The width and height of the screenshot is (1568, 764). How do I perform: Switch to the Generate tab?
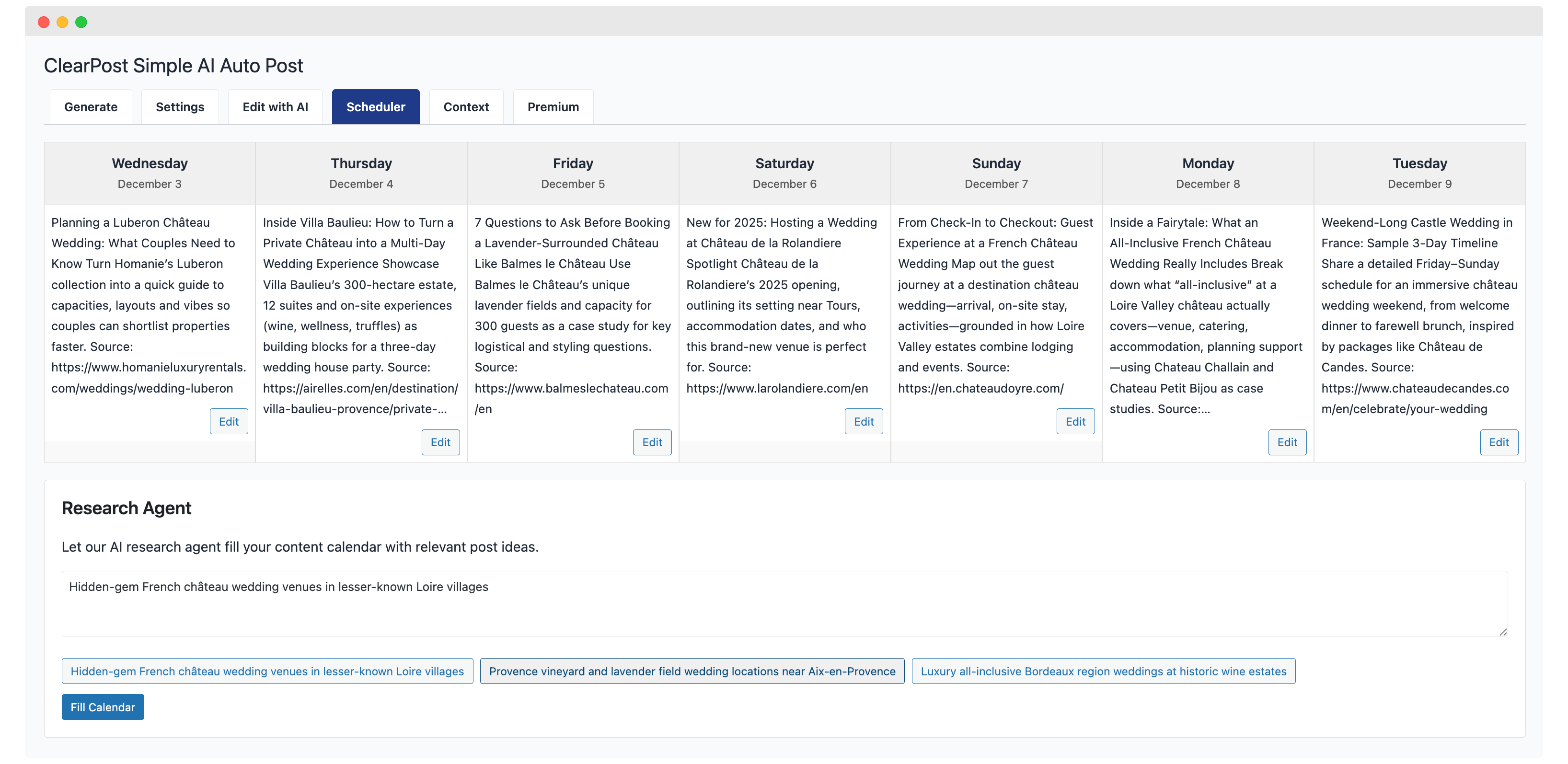(x=91, y=106)
